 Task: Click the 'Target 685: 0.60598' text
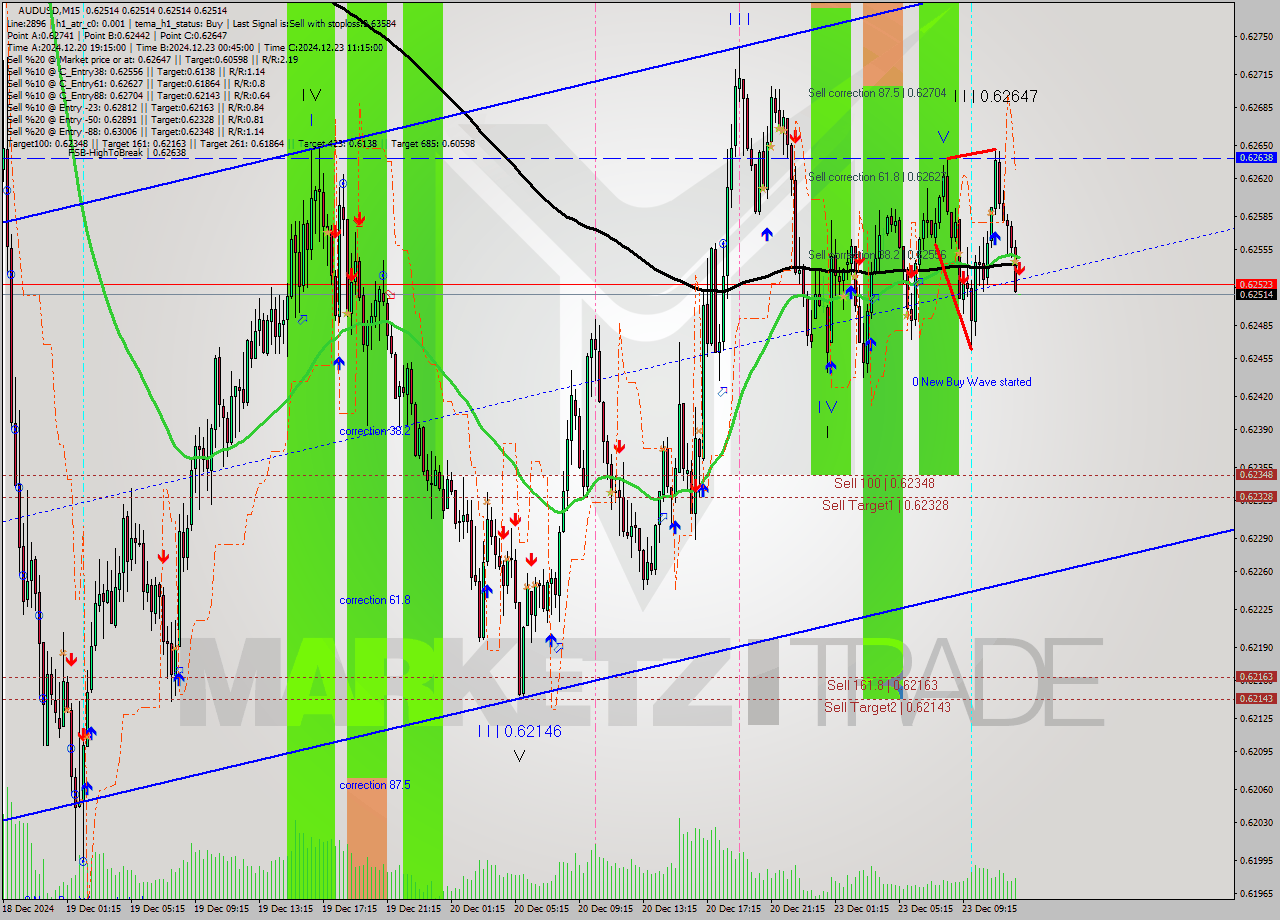433,143
